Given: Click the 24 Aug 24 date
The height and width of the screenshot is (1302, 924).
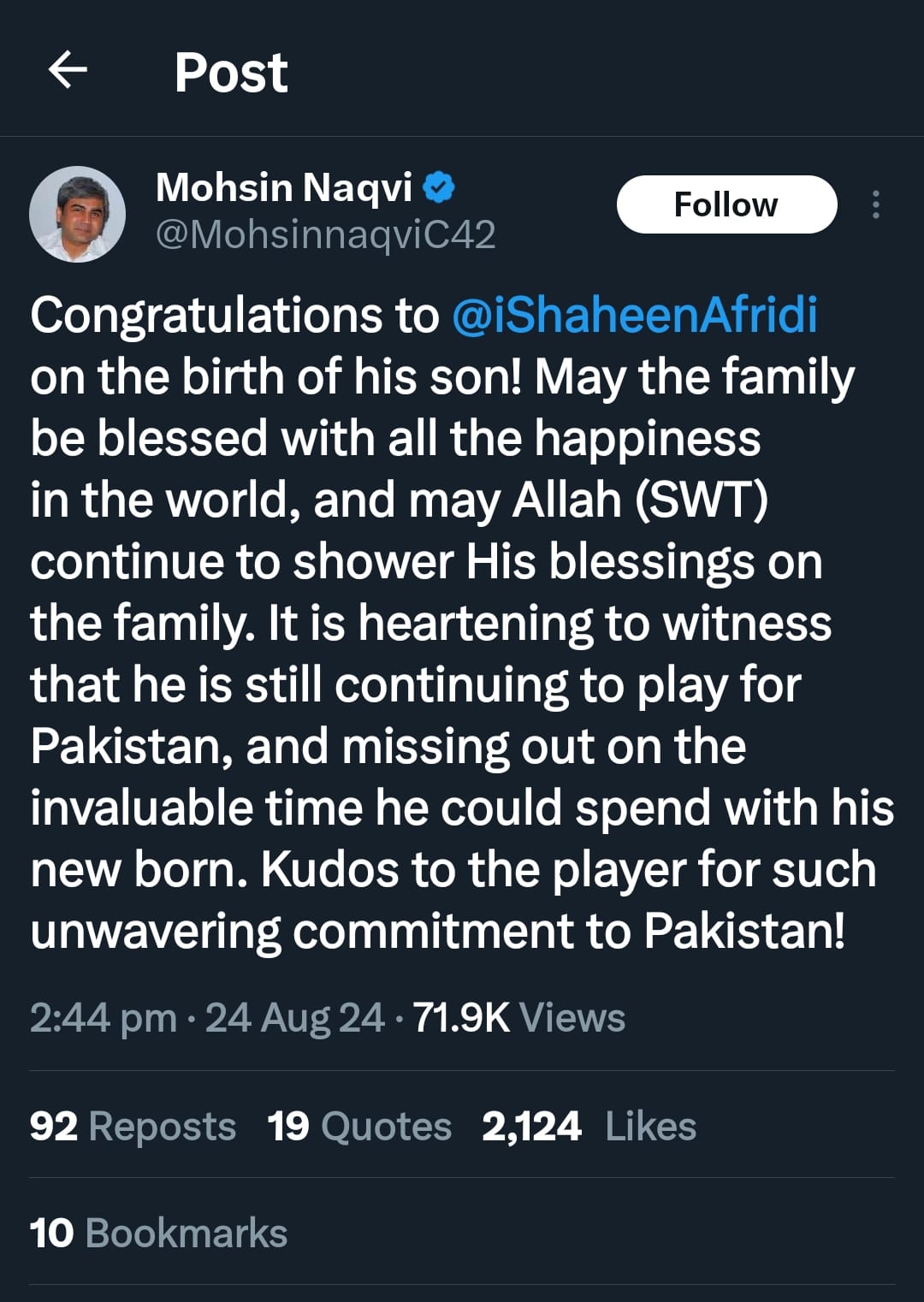Looking at the screenshot, I should click(294, 1018).
